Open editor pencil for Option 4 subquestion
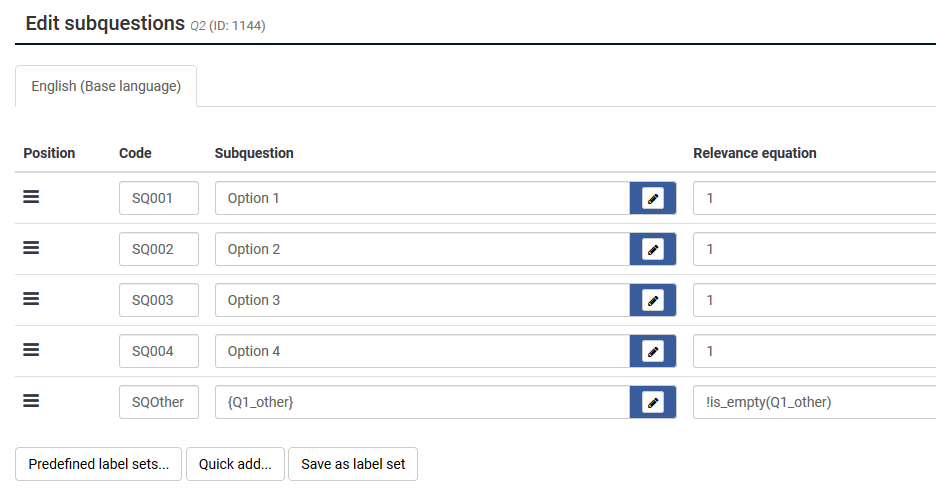Image resolution: width=936 pixels, height=499 pixels. click(652, 351)
